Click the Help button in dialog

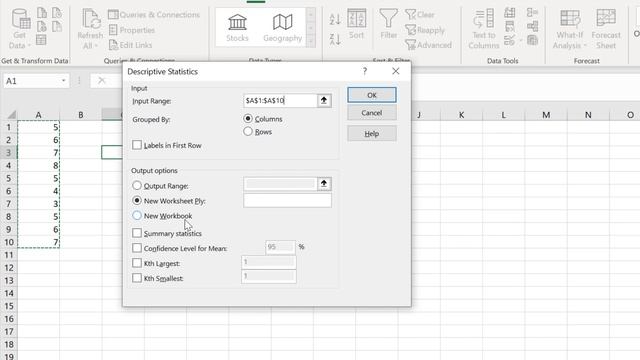[x=371, y=133]
